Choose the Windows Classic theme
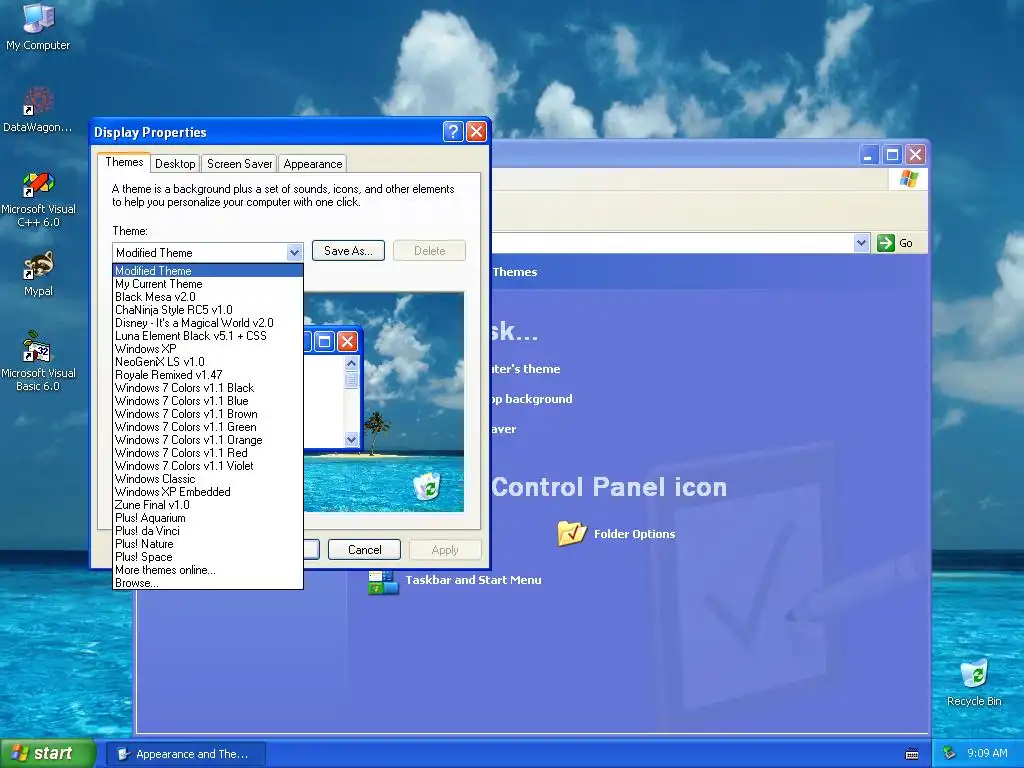This screenshot has height=768, width=1024. [208, 479]
